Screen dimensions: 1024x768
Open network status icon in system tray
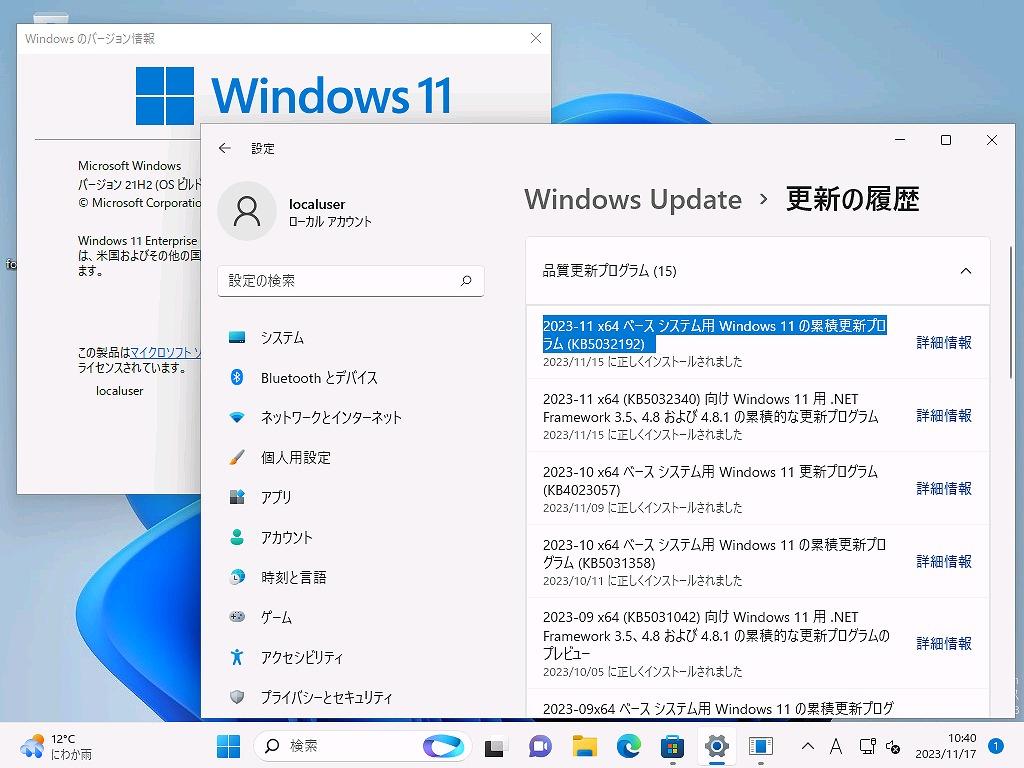867,746
